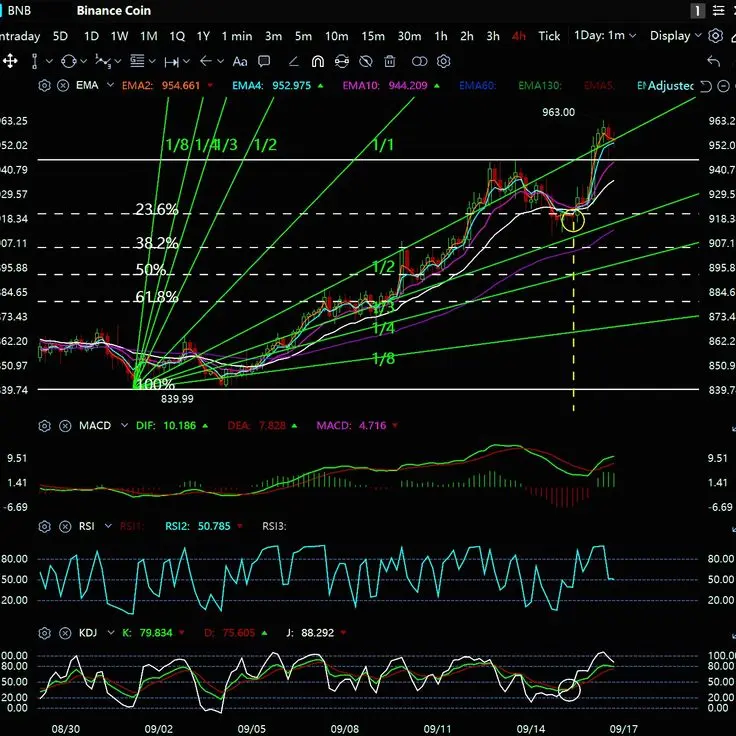Switch to the 1Q timeframe
The image size is (736, 736).
pyautogui.click(x=177, y=36)
